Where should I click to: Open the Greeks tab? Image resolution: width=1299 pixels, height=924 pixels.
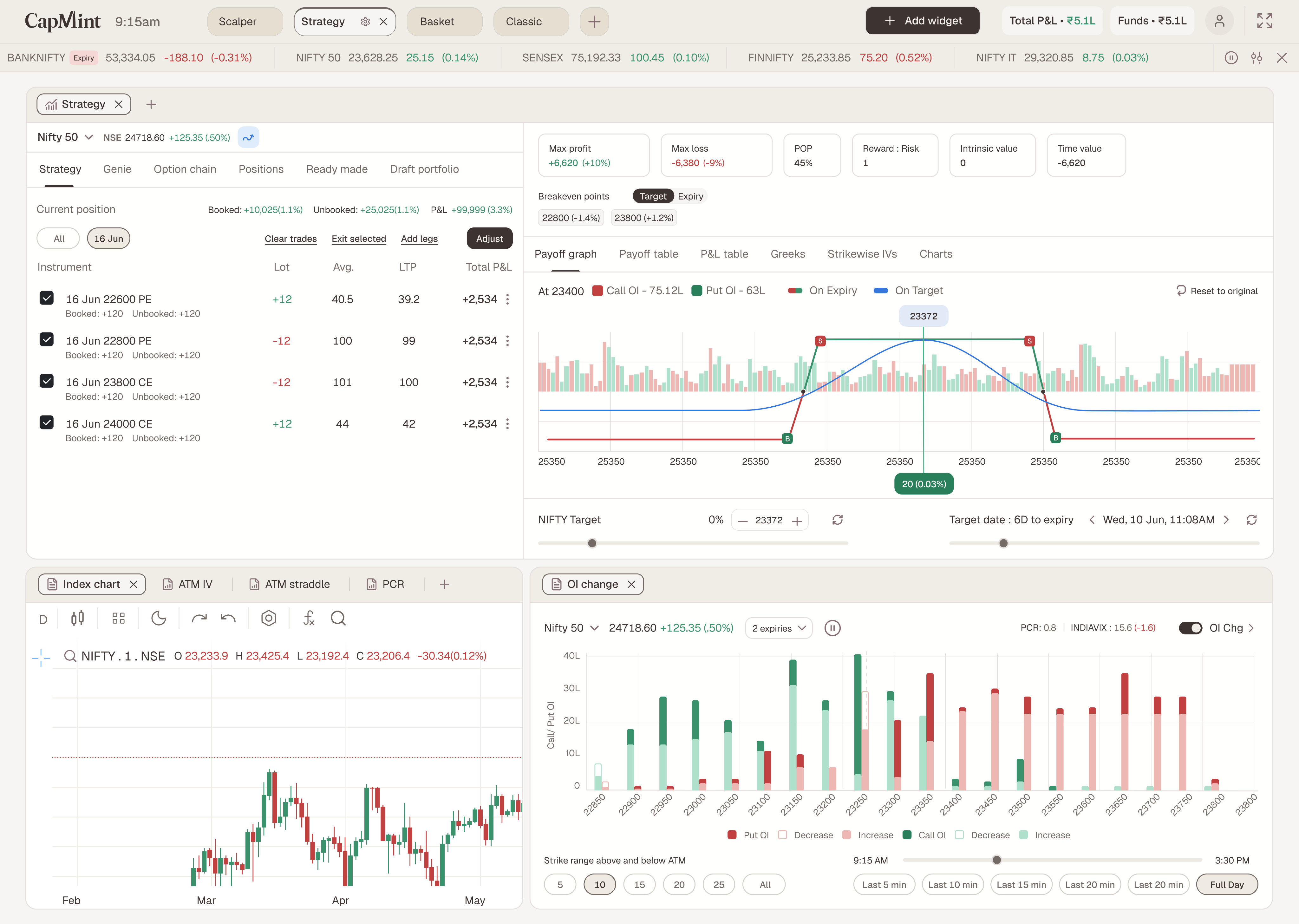click(787, 254)
